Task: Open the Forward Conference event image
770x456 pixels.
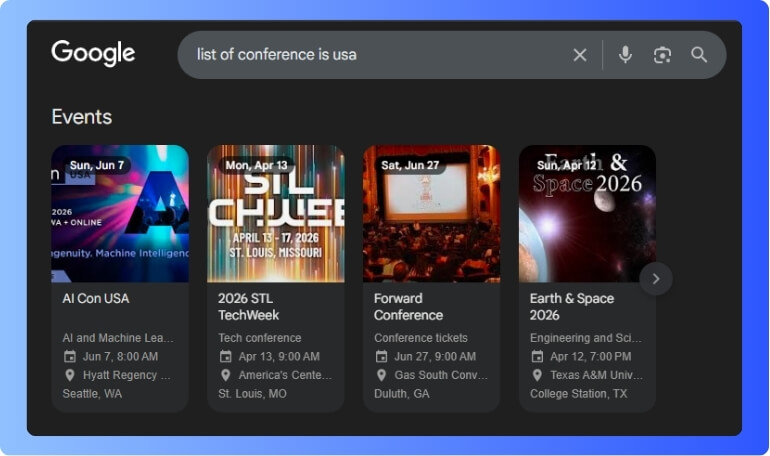Action: tap(432, 214)
